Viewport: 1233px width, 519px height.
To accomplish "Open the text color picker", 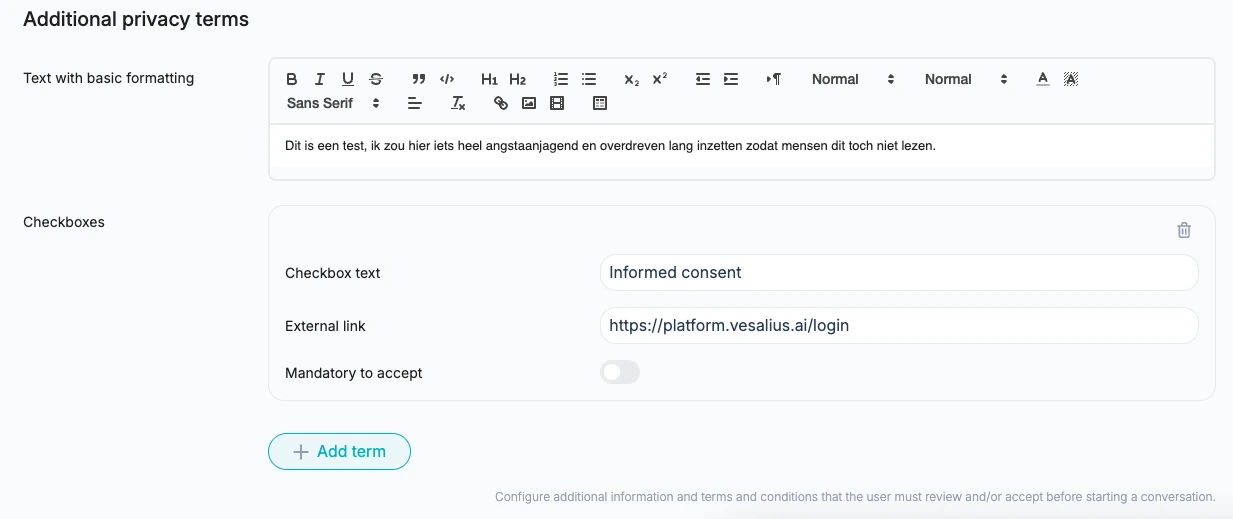I will click(1043, 79).
